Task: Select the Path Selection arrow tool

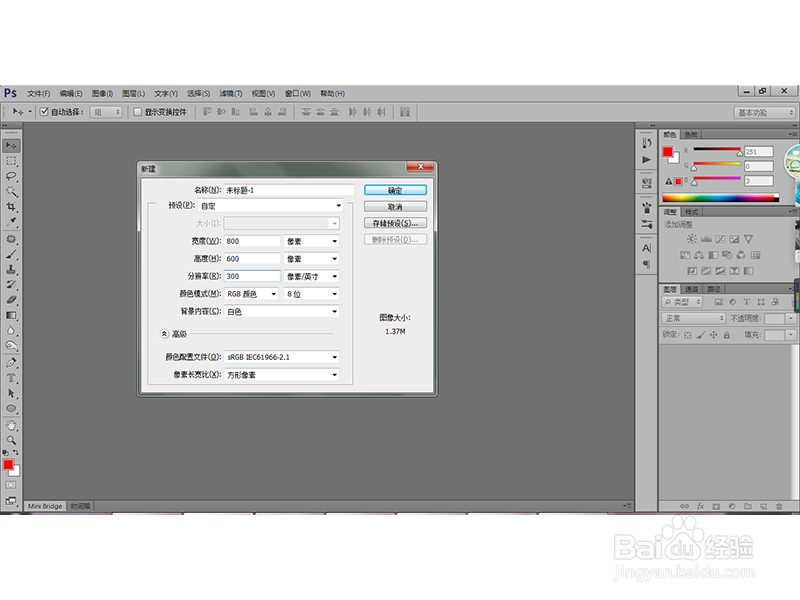Action: point(11,393)
